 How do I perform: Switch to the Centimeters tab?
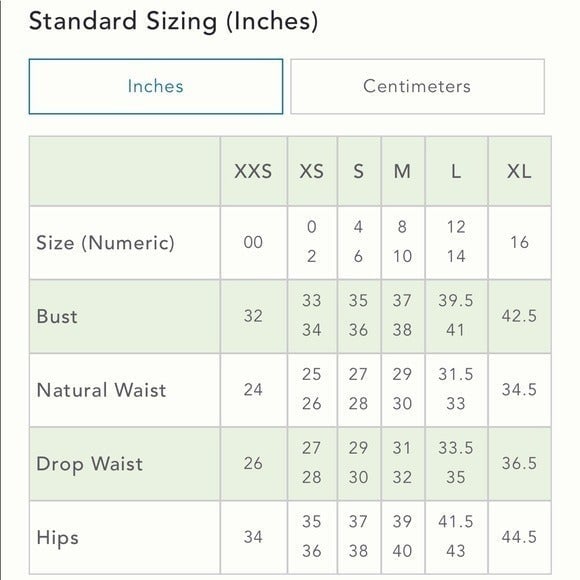click(x=417, y=87)
